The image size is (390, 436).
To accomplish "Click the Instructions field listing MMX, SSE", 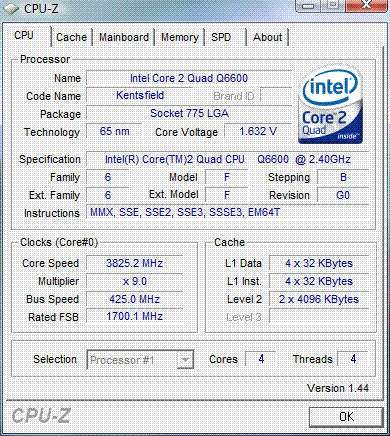I will 228,212.
